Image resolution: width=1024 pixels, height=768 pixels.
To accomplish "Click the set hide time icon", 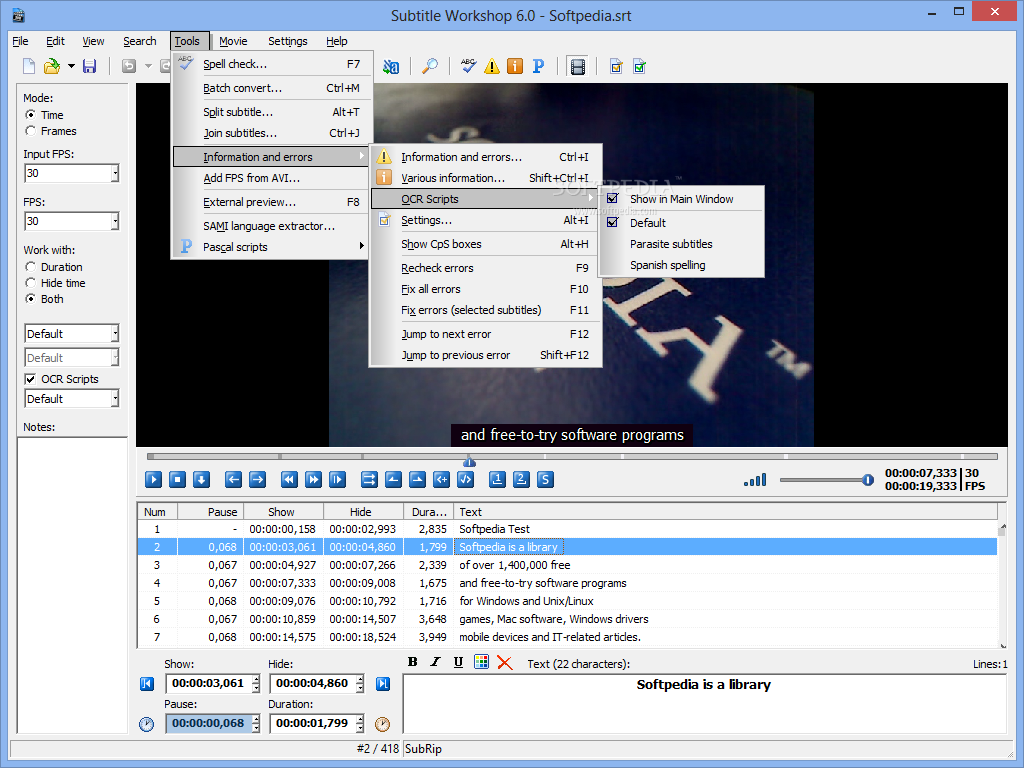I will coord(417,479).
